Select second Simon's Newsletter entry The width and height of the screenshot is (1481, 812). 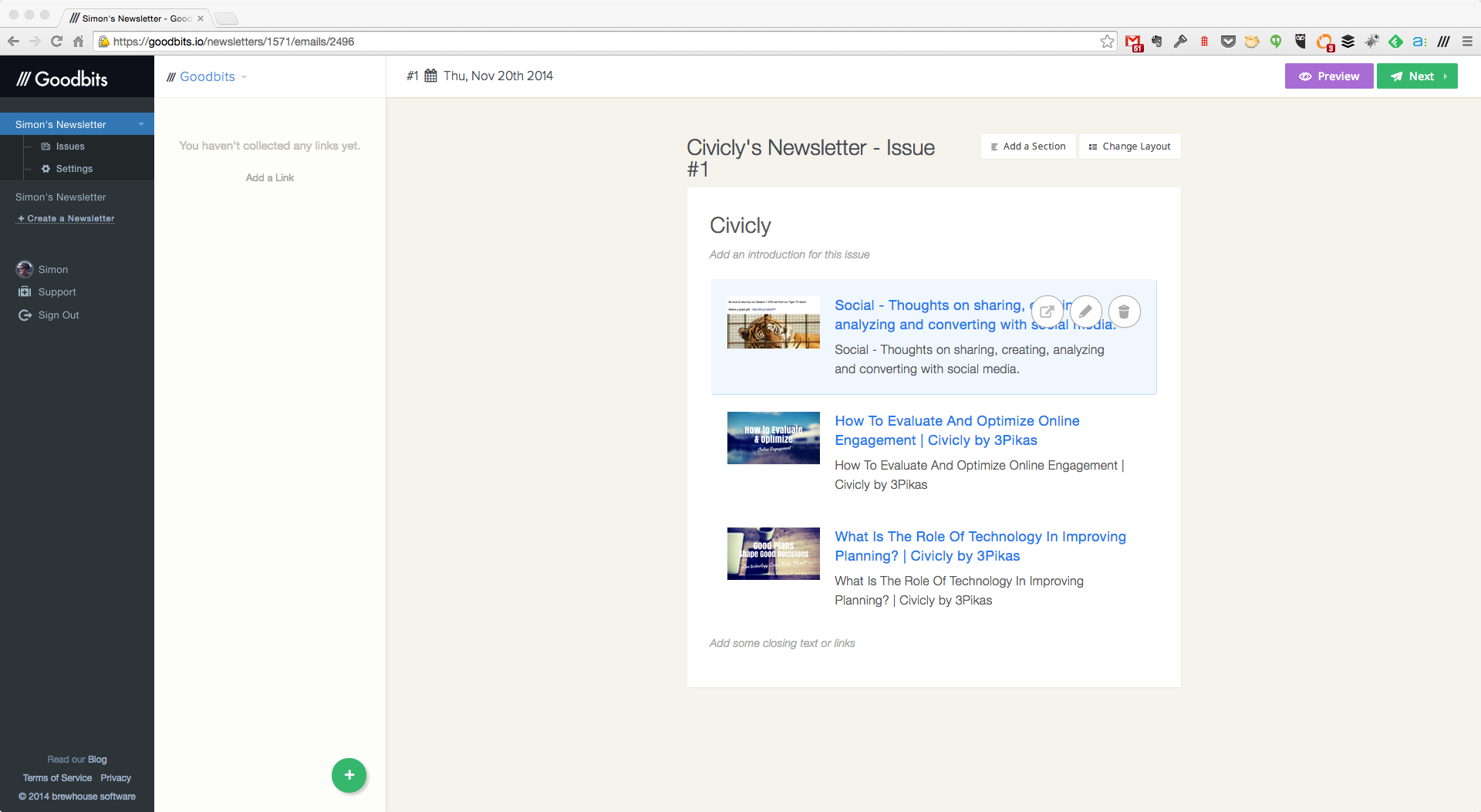(61, 197)
